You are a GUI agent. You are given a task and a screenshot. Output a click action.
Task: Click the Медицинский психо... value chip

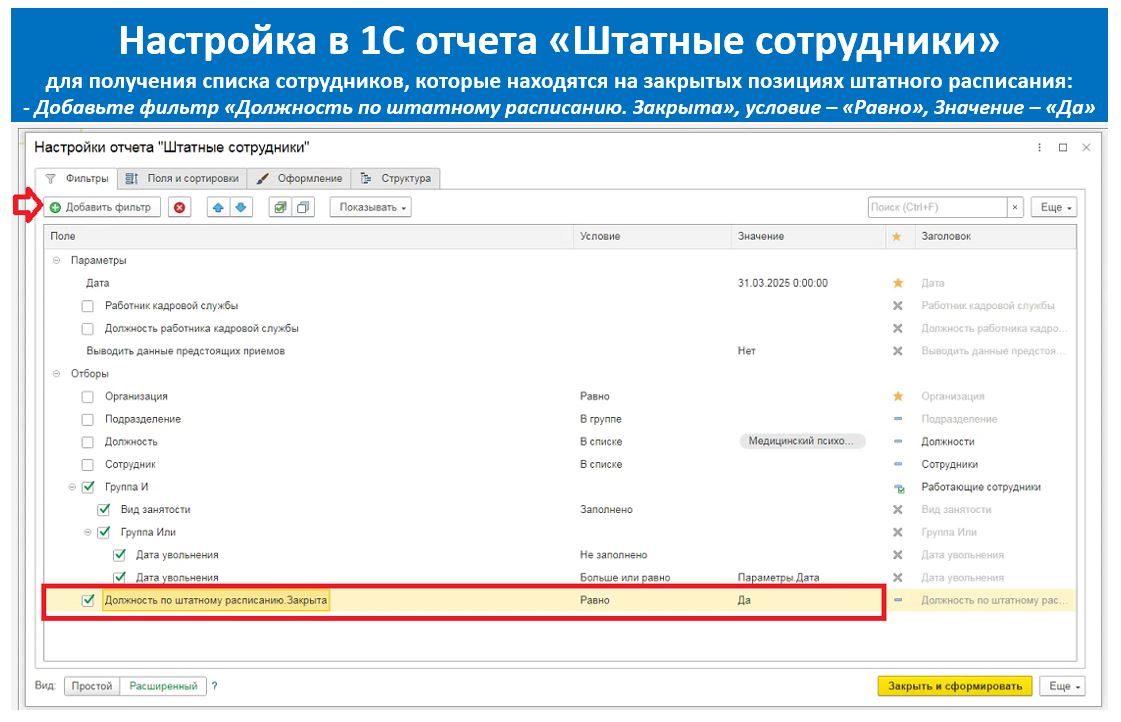coord(802,441)
